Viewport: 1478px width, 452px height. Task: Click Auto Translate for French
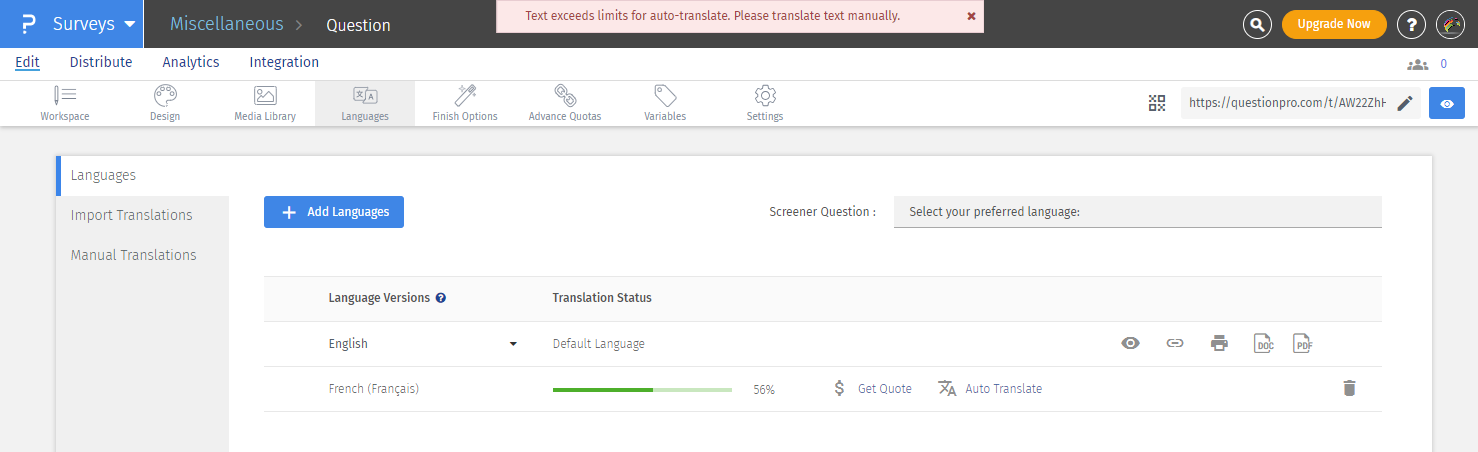tap(990, 388)
